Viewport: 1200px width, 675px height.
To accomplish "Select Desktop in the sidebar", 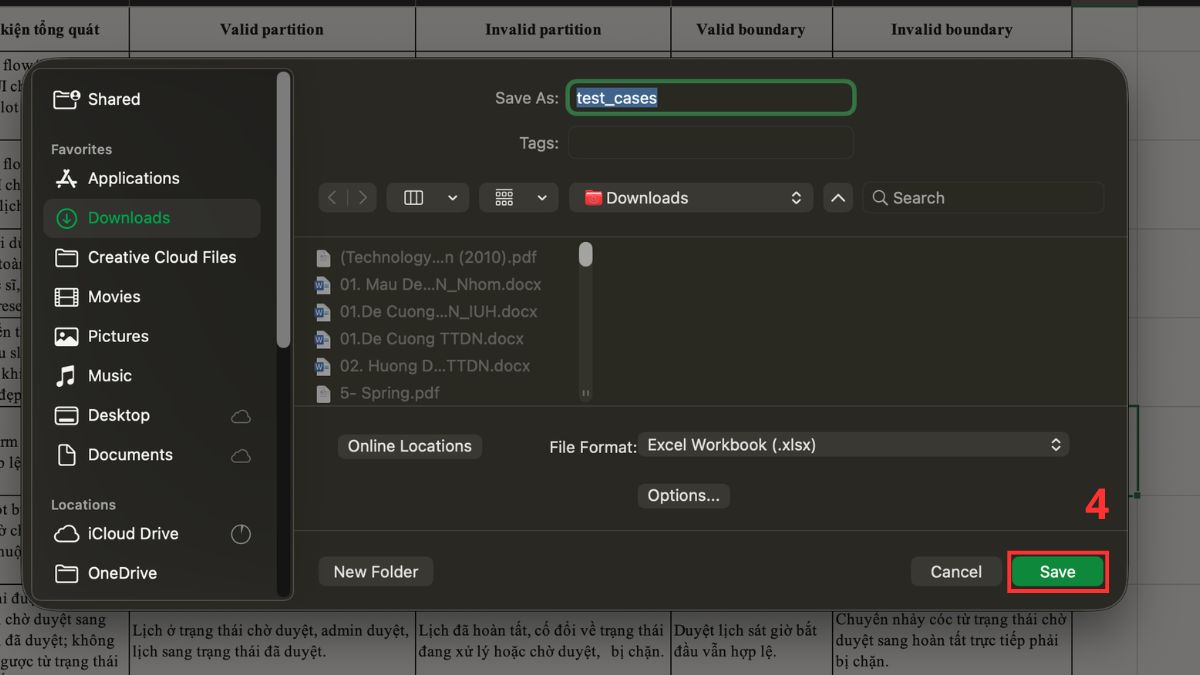I will pos(152,415).
